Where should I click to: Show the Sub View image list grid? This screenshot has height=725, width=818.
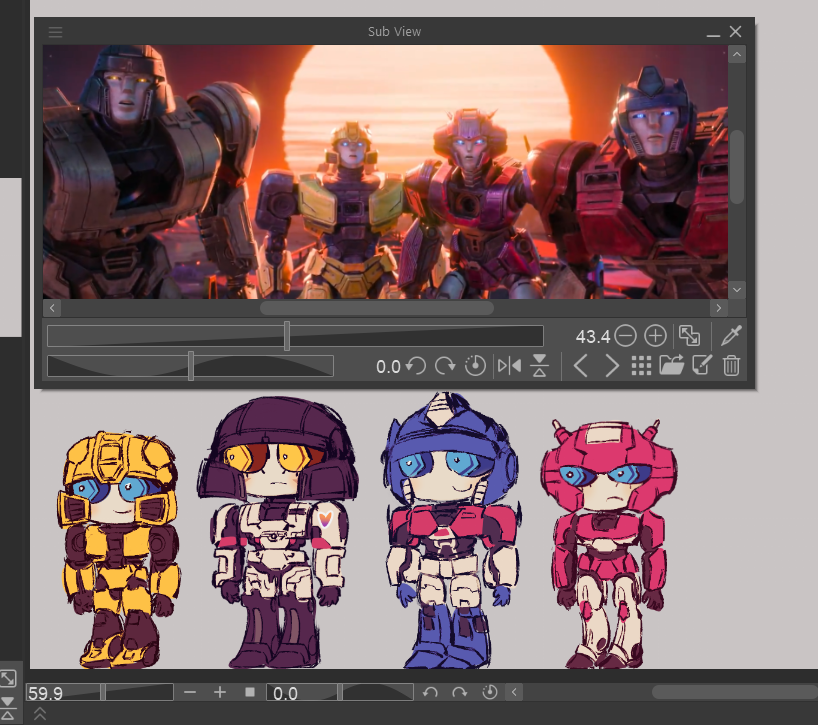(641, 366)
